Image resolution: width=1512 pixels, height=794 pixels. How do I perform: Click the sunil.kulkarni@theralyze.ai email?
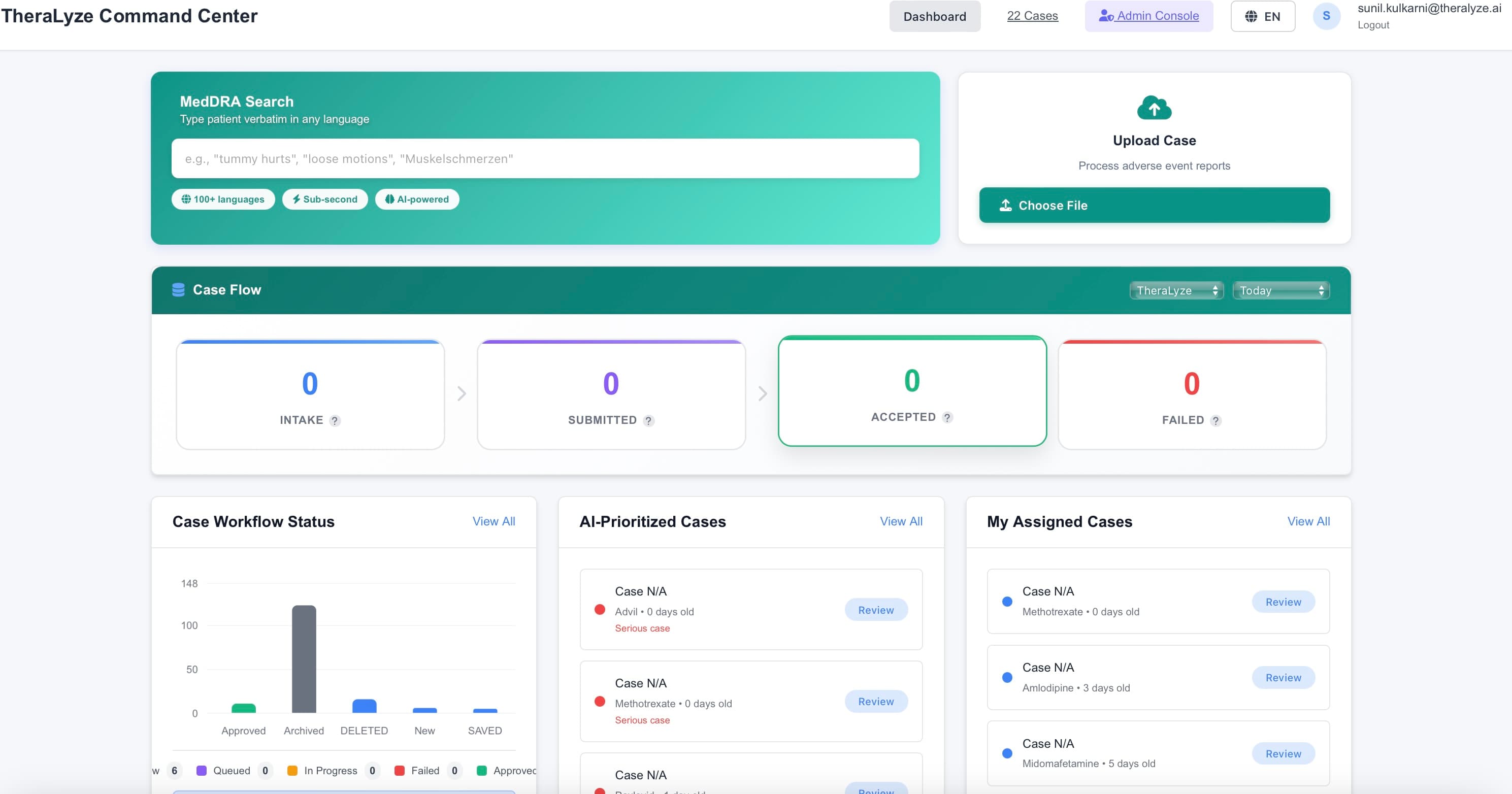(x=1429, y=8)
